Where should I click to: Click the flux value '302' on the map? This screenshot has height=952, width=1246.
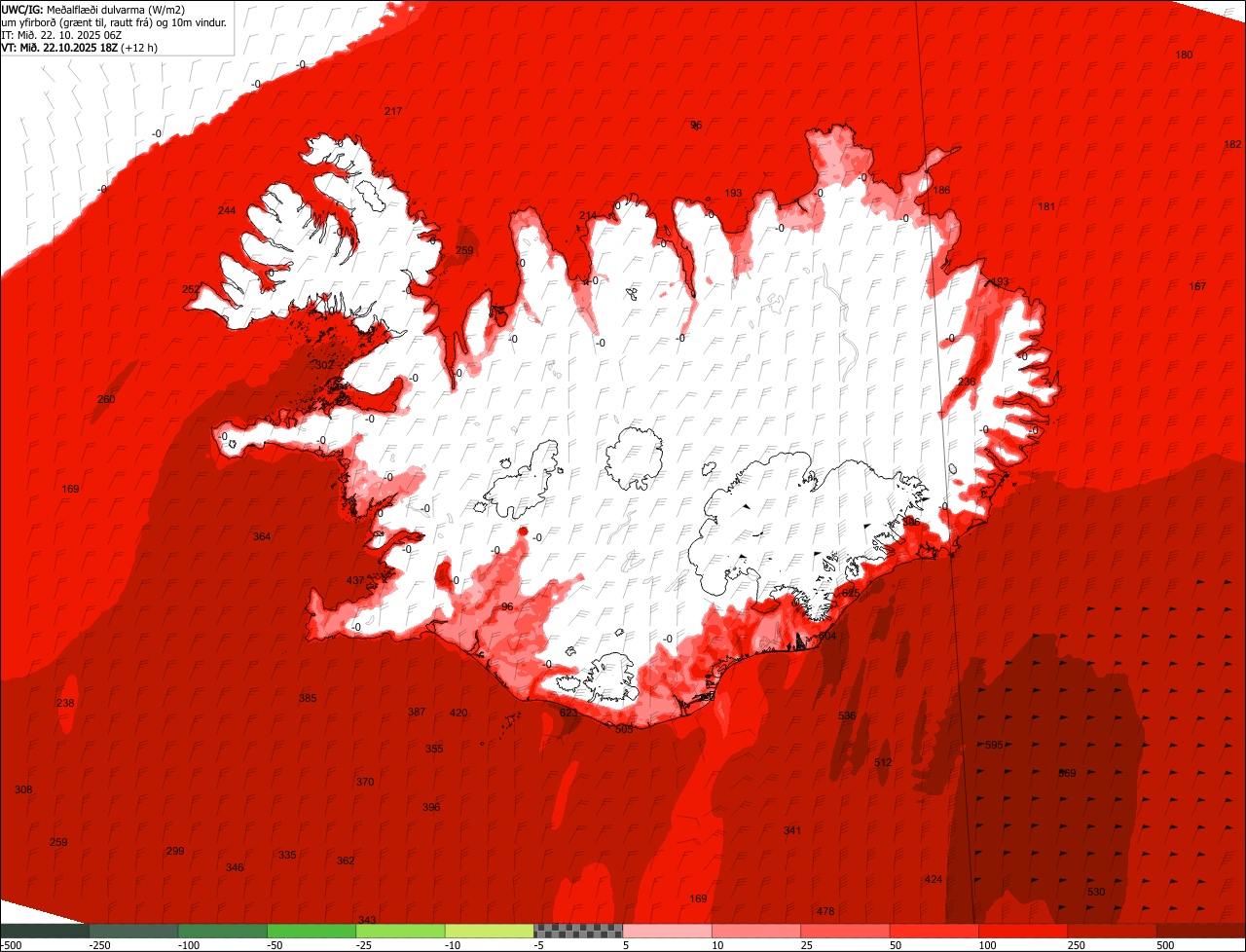(324, 365)
